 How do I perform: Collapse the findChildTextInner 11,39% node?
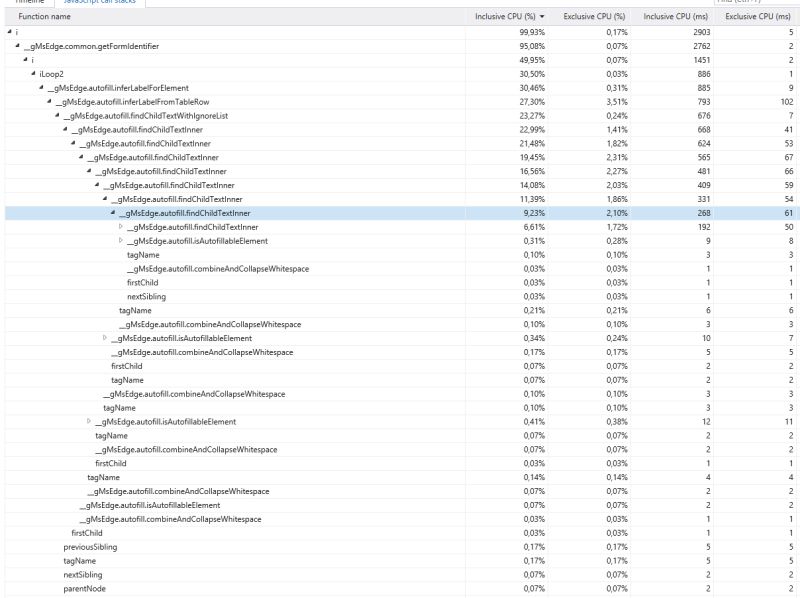tap(105, 199)
